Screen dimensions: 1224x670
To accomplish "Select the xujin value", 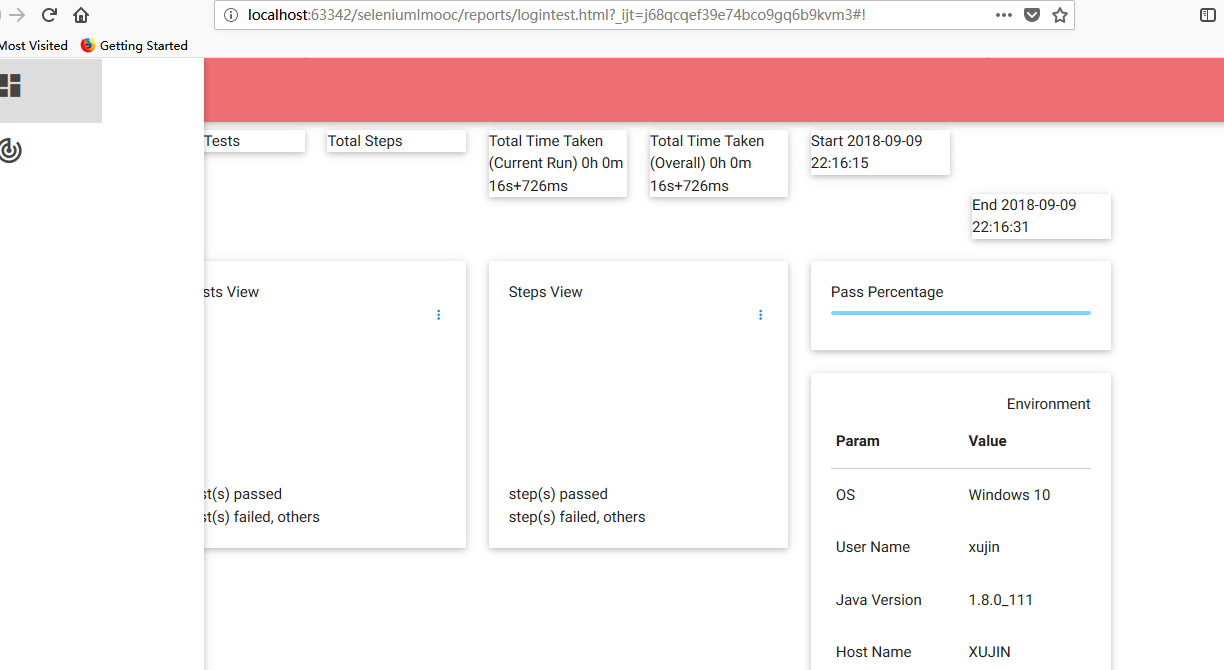I will tap(984, 547).
